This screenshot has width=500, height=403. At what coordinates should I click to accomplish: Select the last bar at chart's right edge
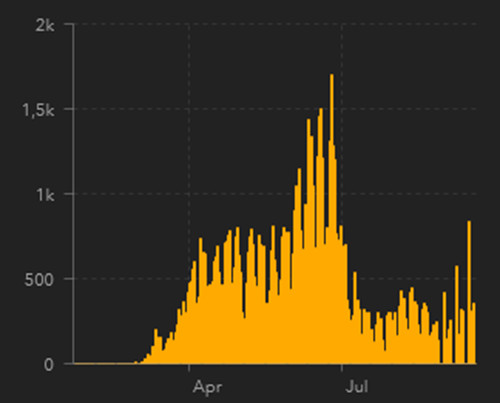[474, 333]
